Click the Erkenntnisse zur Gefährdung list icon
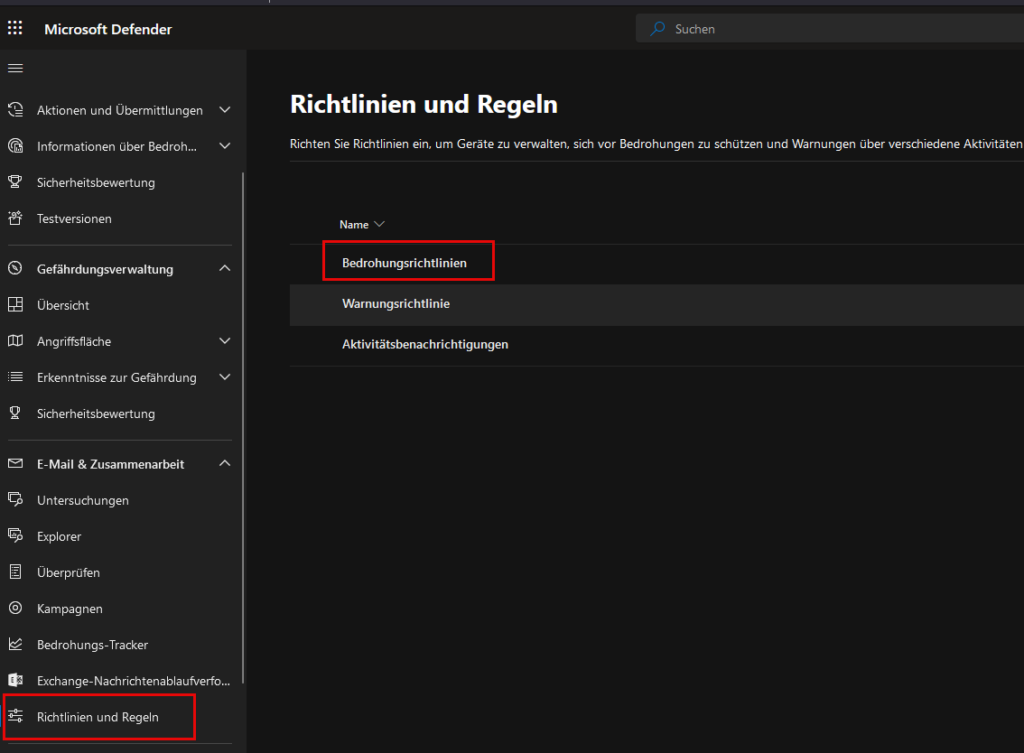The image size is (1024, 753). pos(15,376)
